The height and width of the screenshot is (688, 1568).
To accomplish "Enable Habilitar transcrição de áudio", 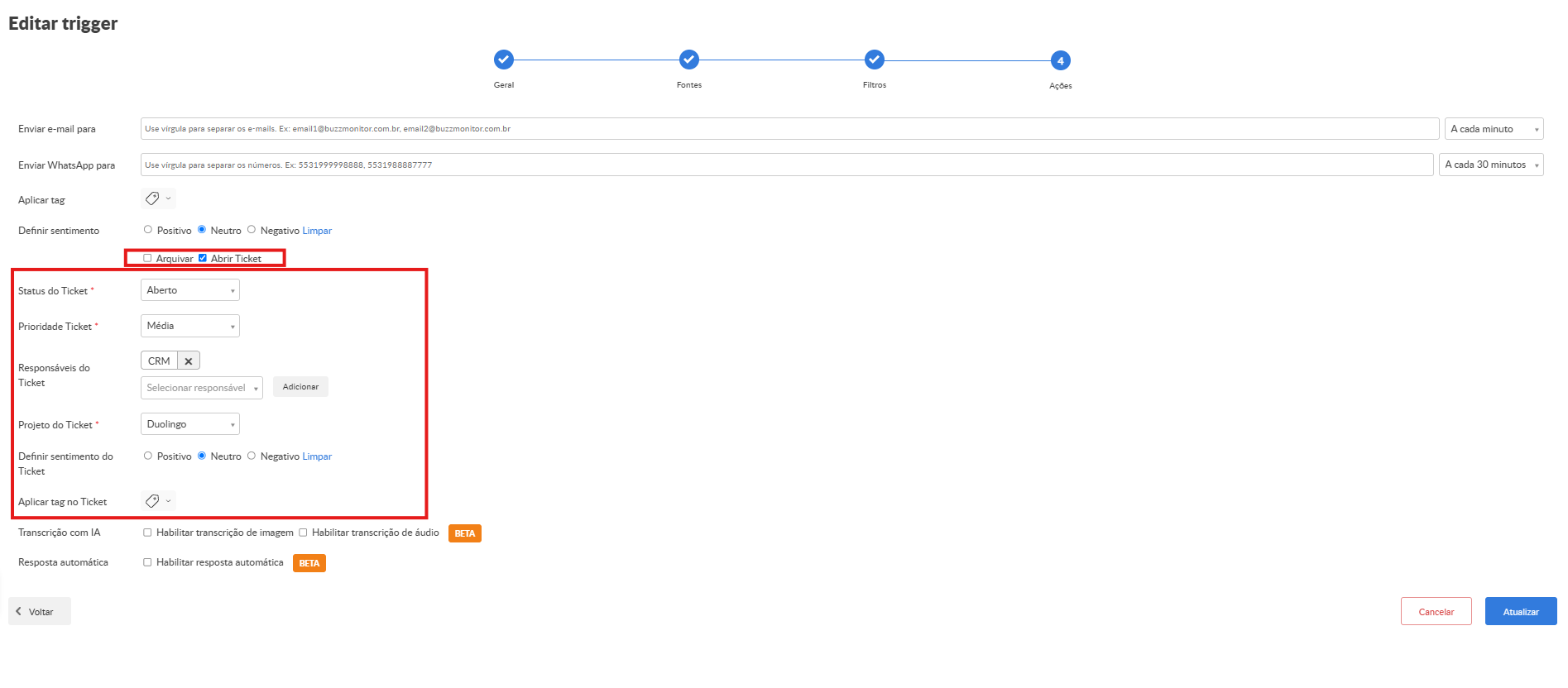I will [303, 533].
